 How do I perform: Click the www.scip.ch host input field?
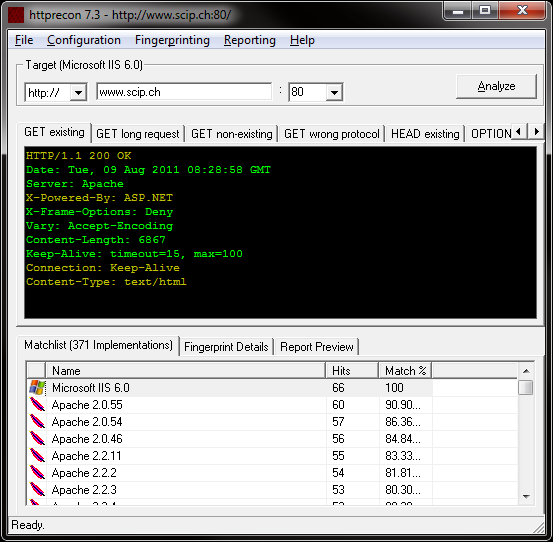[x=184, y=92]
